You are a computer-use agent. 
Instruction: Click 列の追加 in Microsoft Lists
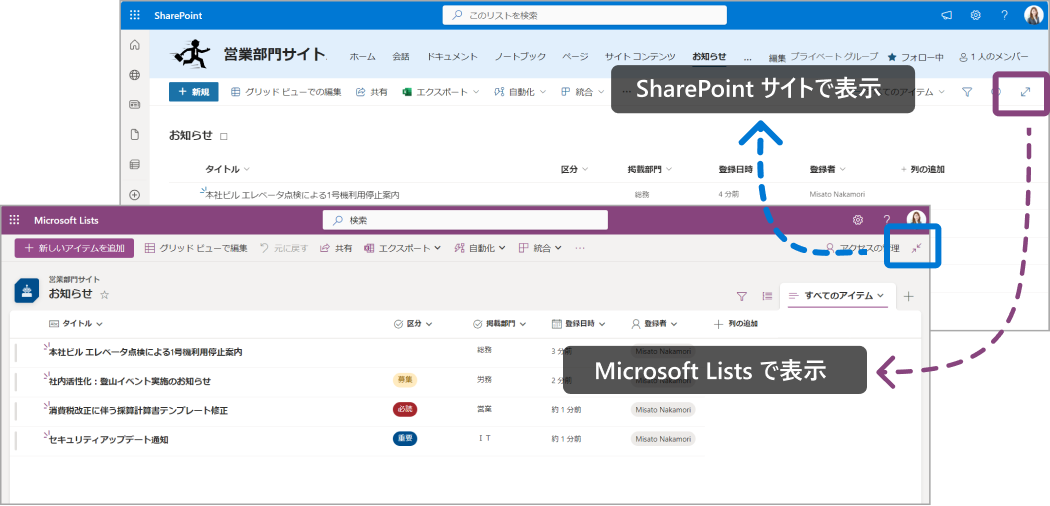pos(735,324)
